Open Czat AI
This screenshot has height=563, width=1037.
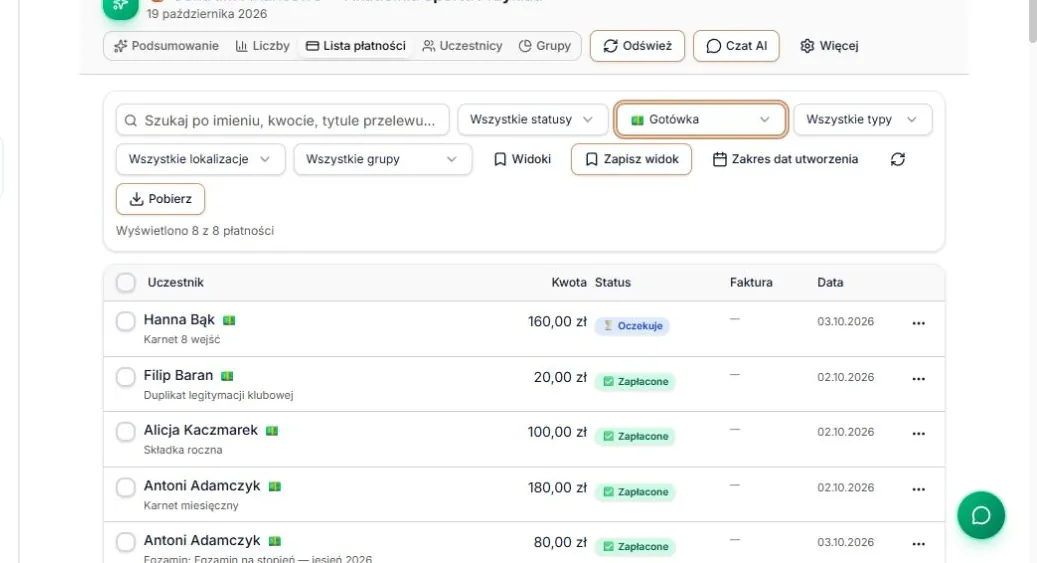[736, 46]
